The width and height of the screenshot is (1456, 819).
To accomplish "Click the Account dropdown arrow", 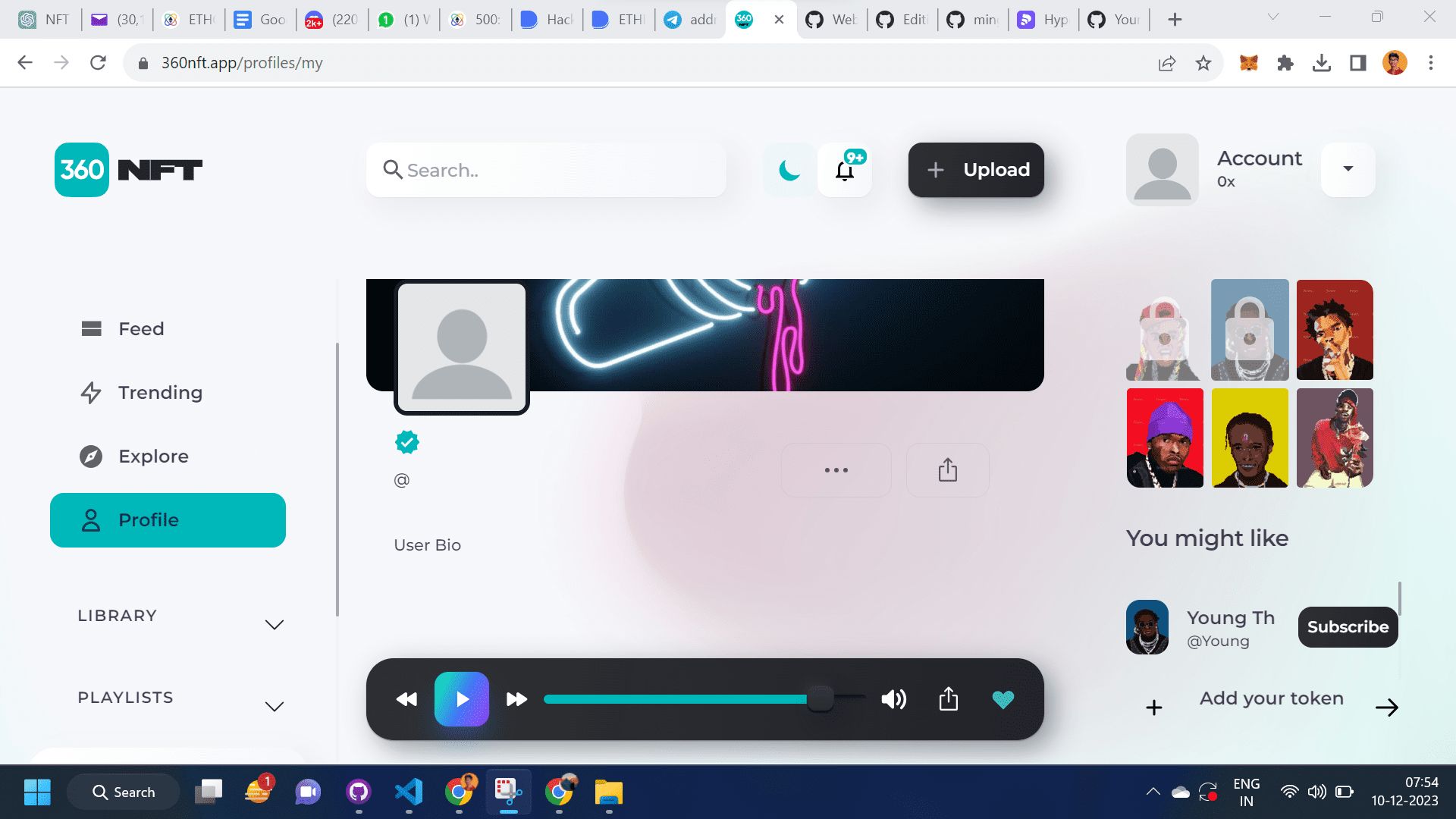I will coord(1348,168).
